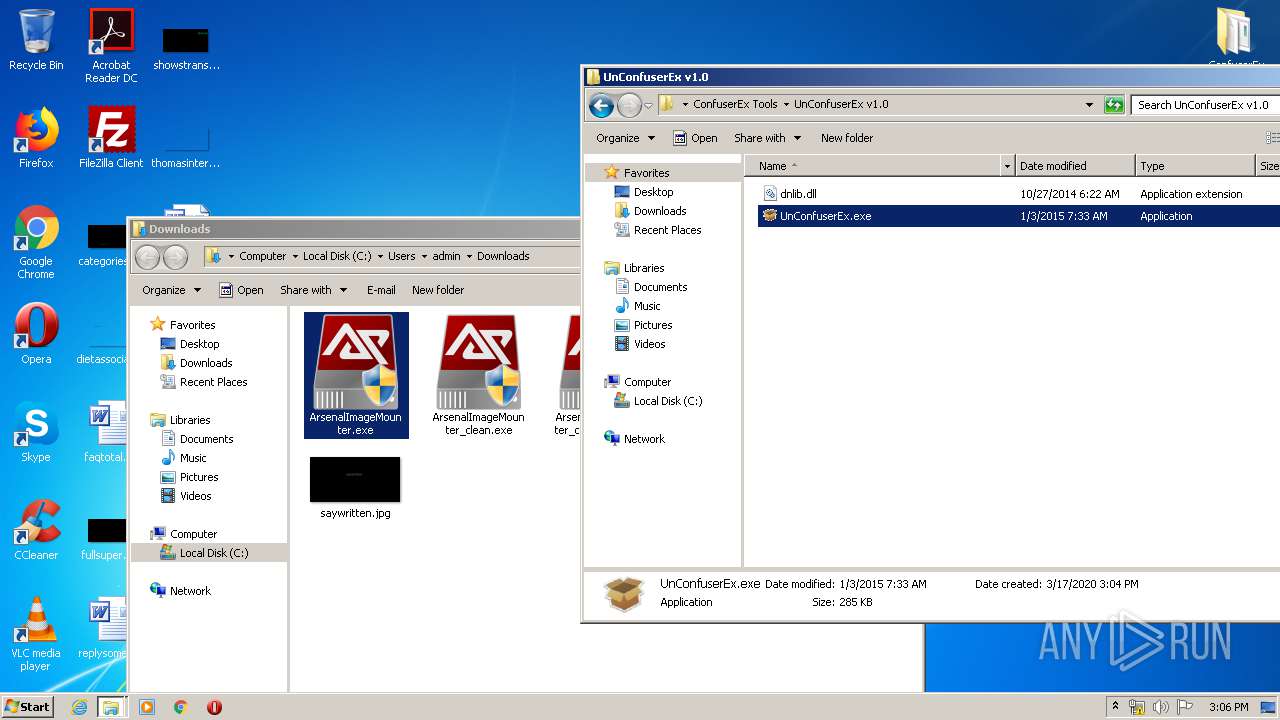Click the Search UnConfuserEx v1.0 field

[1205, 104]
